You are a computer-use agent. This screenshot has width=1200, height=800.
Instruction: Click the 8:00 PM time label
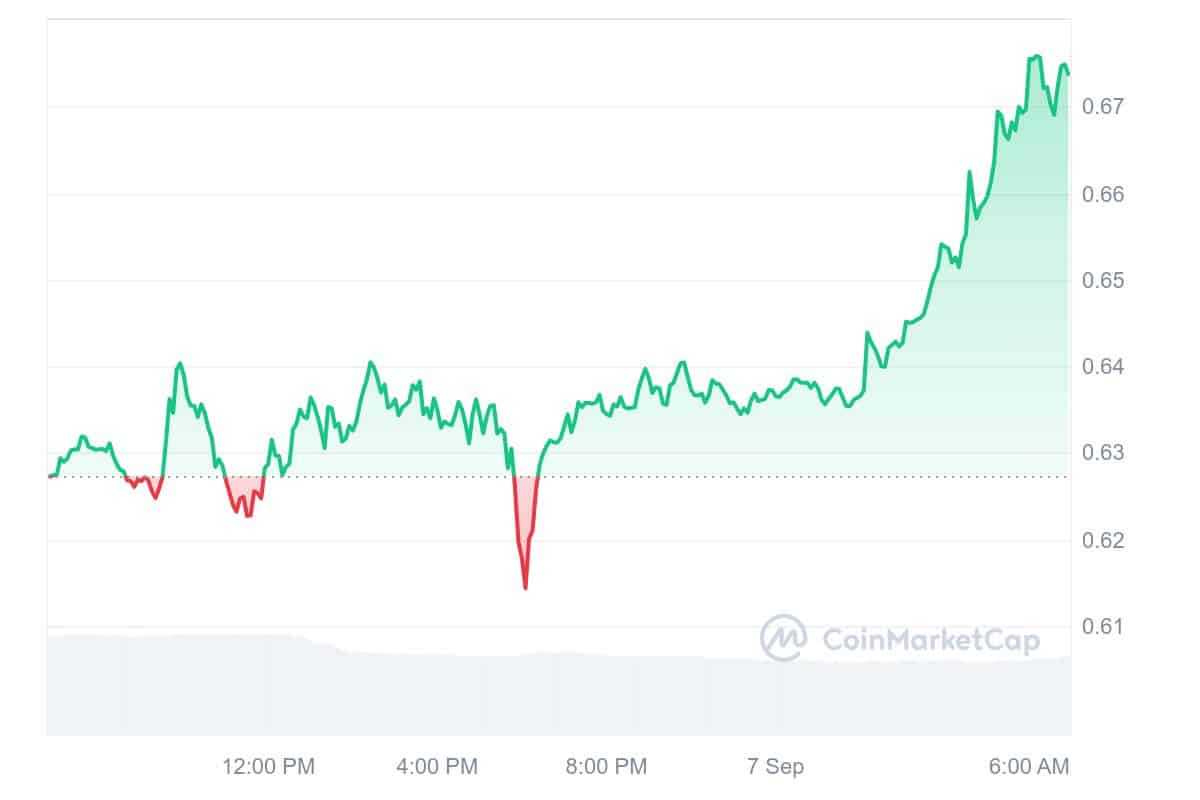[606, 767]
